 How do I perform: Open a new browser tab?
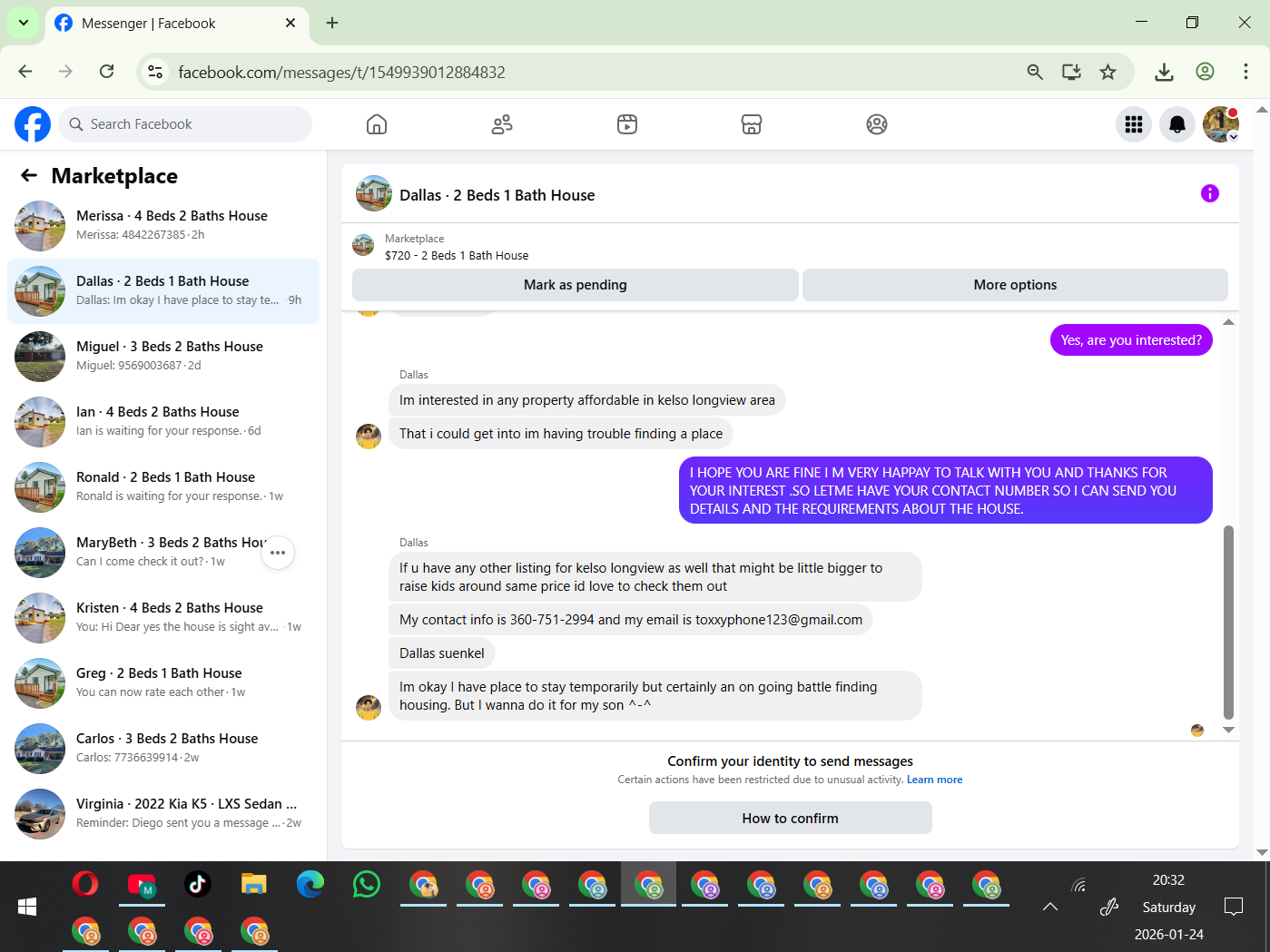coord(332,23)
